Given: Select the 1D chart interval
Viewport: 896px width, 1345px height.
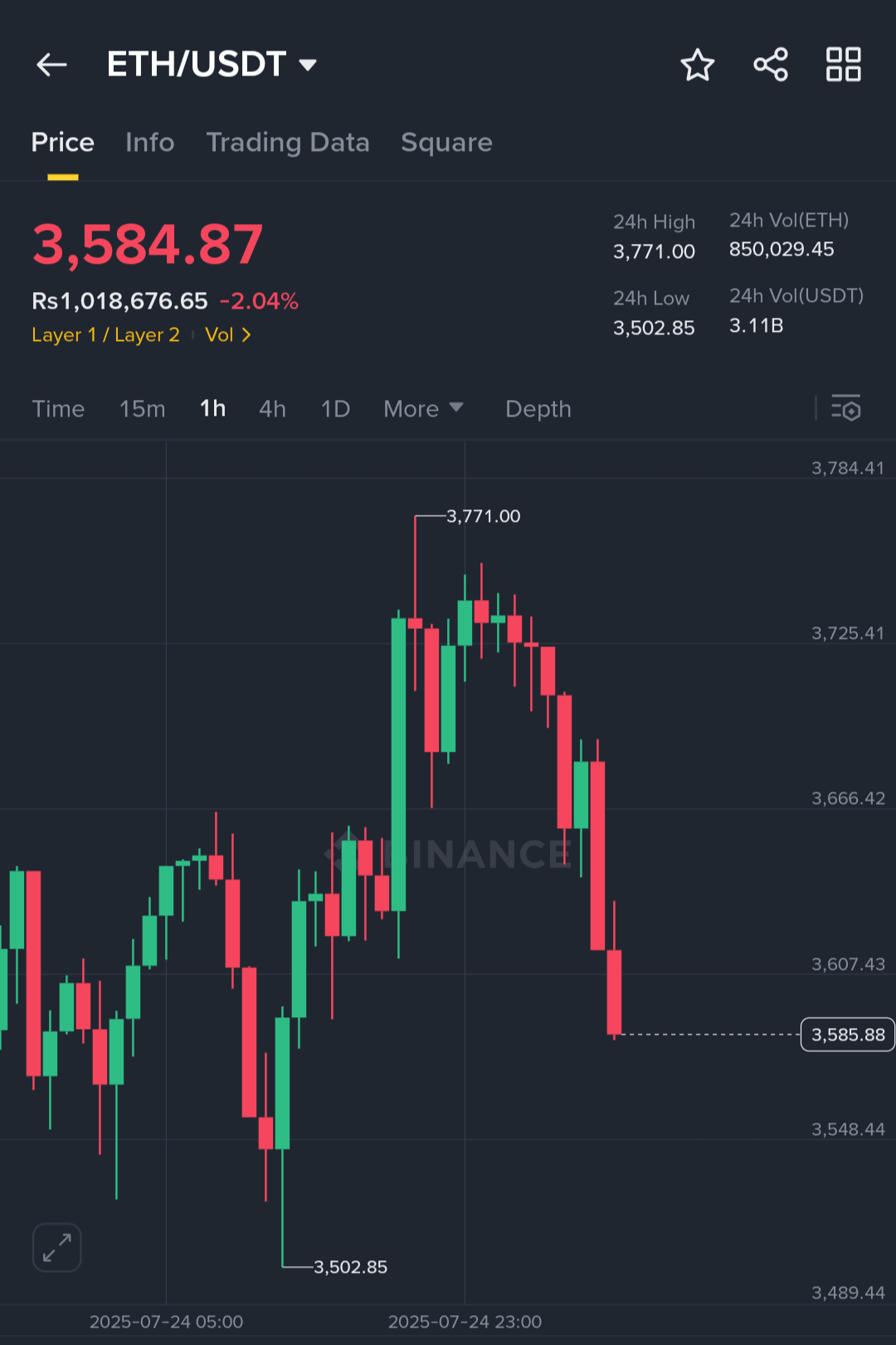Looking at the screenshot, I should tap(336, 409).
